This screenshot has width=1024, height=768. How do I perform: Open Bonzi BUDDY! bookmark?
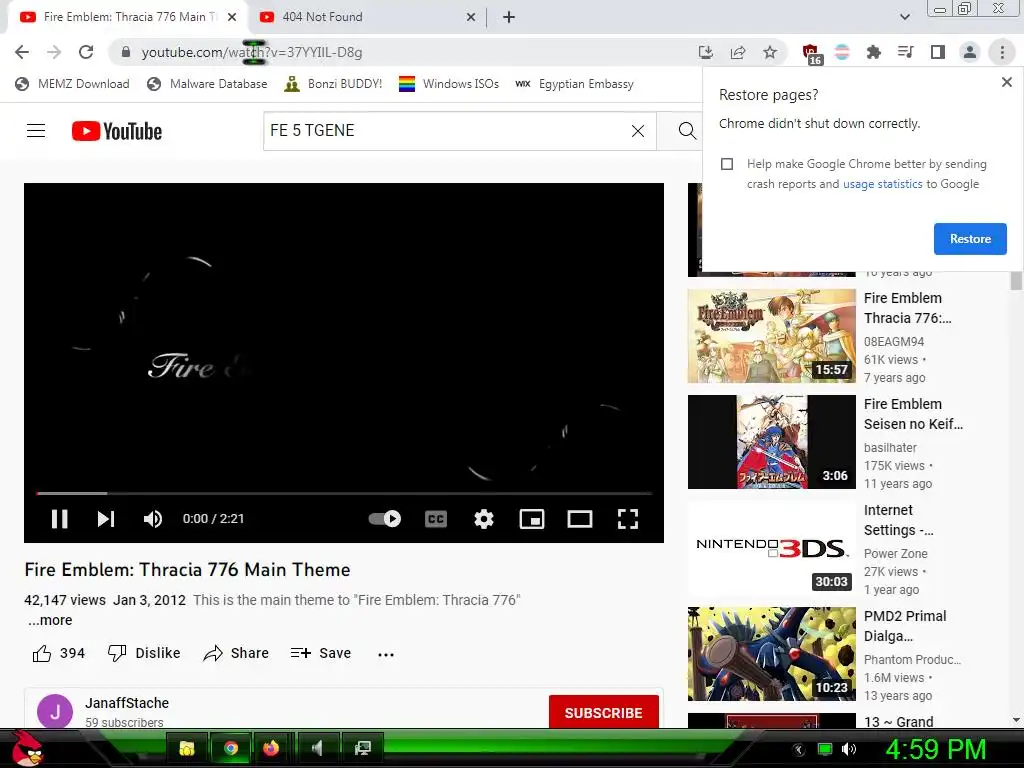point(333,84)
